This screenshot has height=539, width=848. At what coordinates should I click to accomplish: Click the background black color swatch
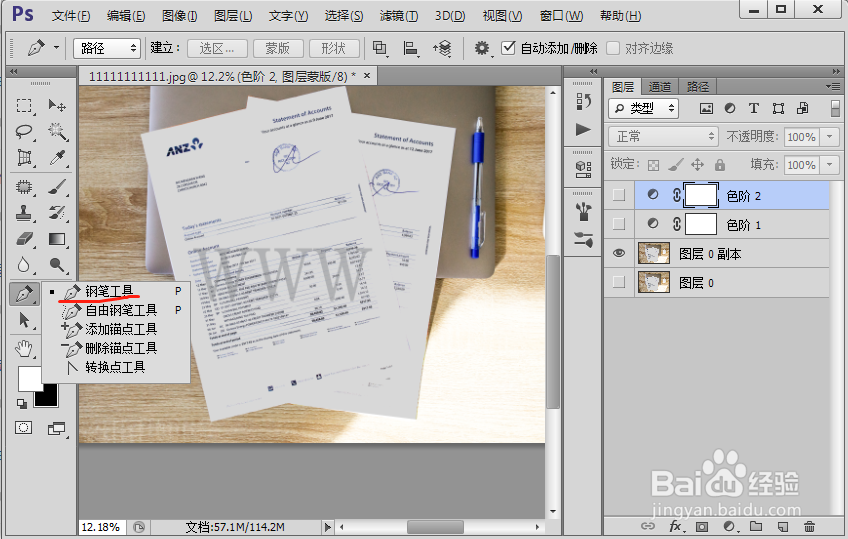[49, 396]
